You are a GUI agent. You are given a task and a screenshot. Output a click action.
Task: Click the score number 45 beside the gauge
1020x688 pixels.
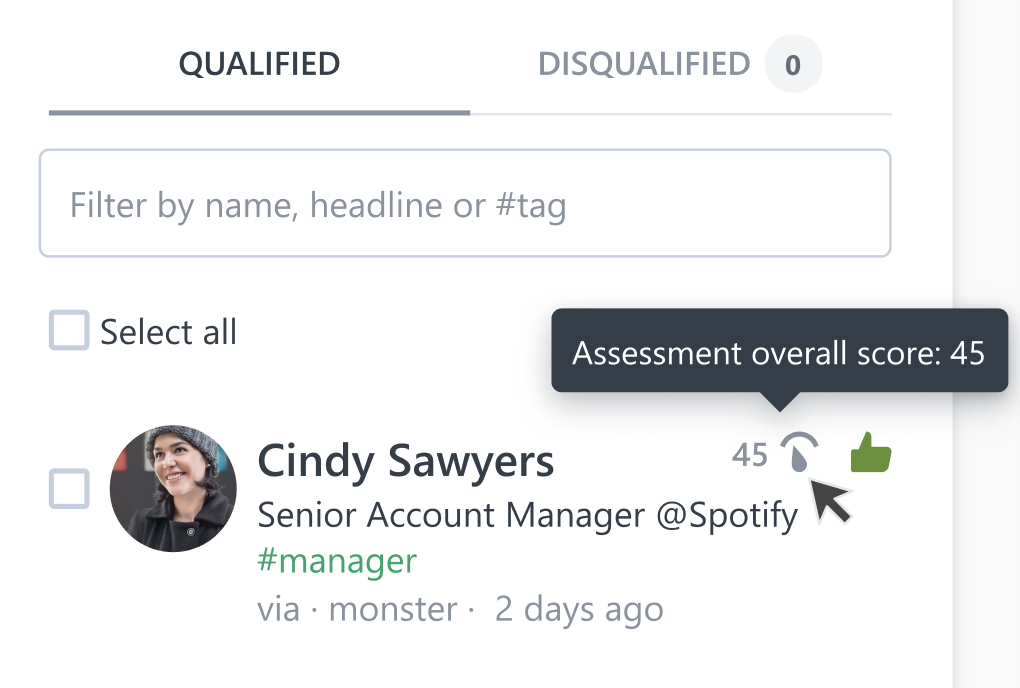tap(750, 455)
